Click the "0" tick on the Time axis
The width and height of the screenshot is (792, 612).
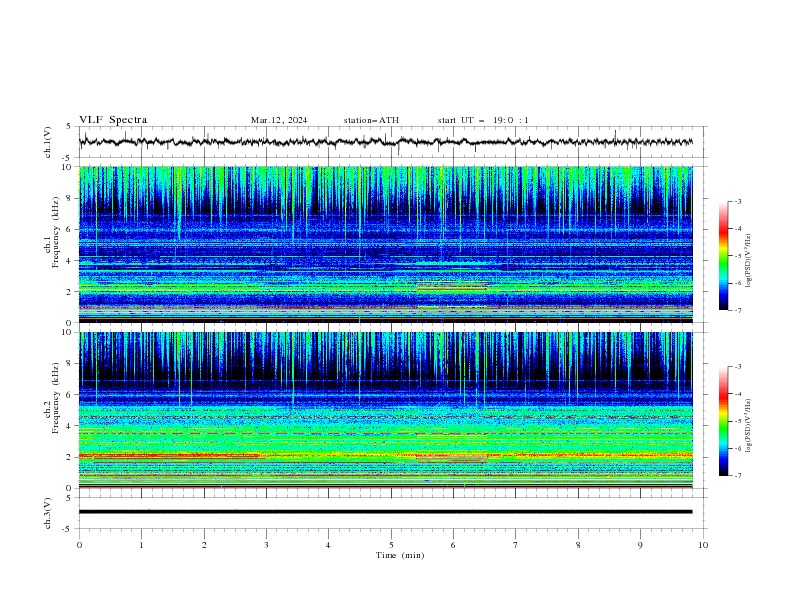click(79, 545)
